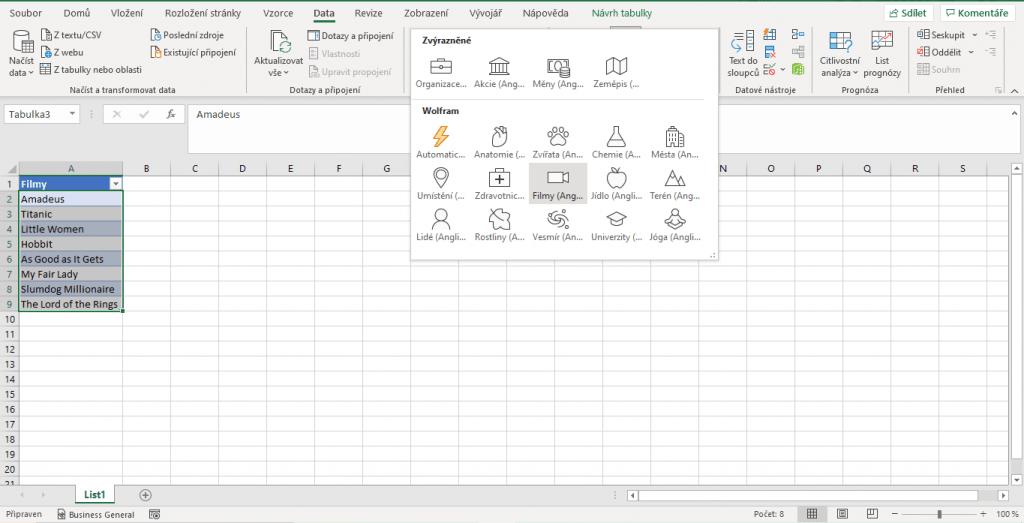Screen dimensions: 1024x523
Task: Pick the Univerzity graduation cap type
Action: pos(616,224)
